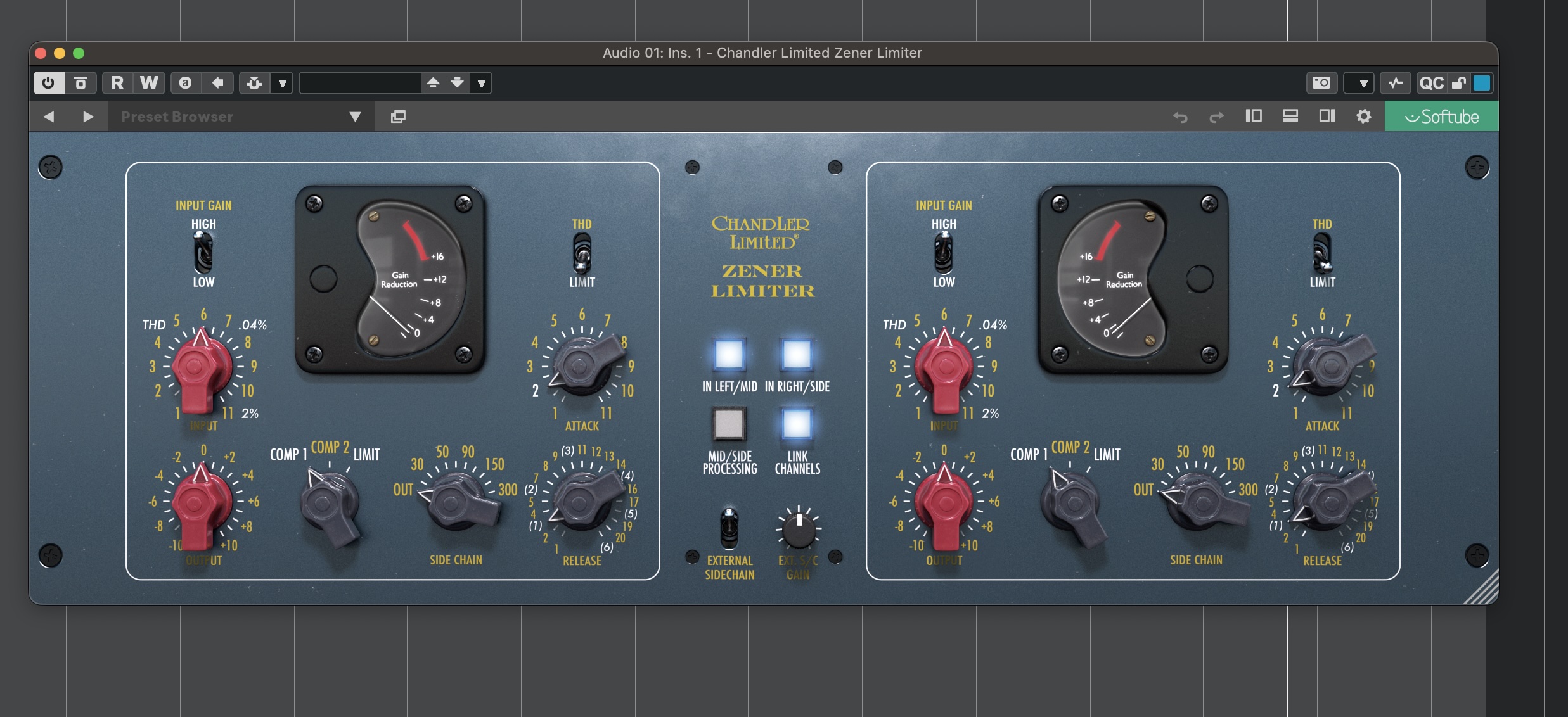The height and width of the screenshot is (717, 1568).
Task: Click the lock icon next to QC
Action: pos(1460,82)
